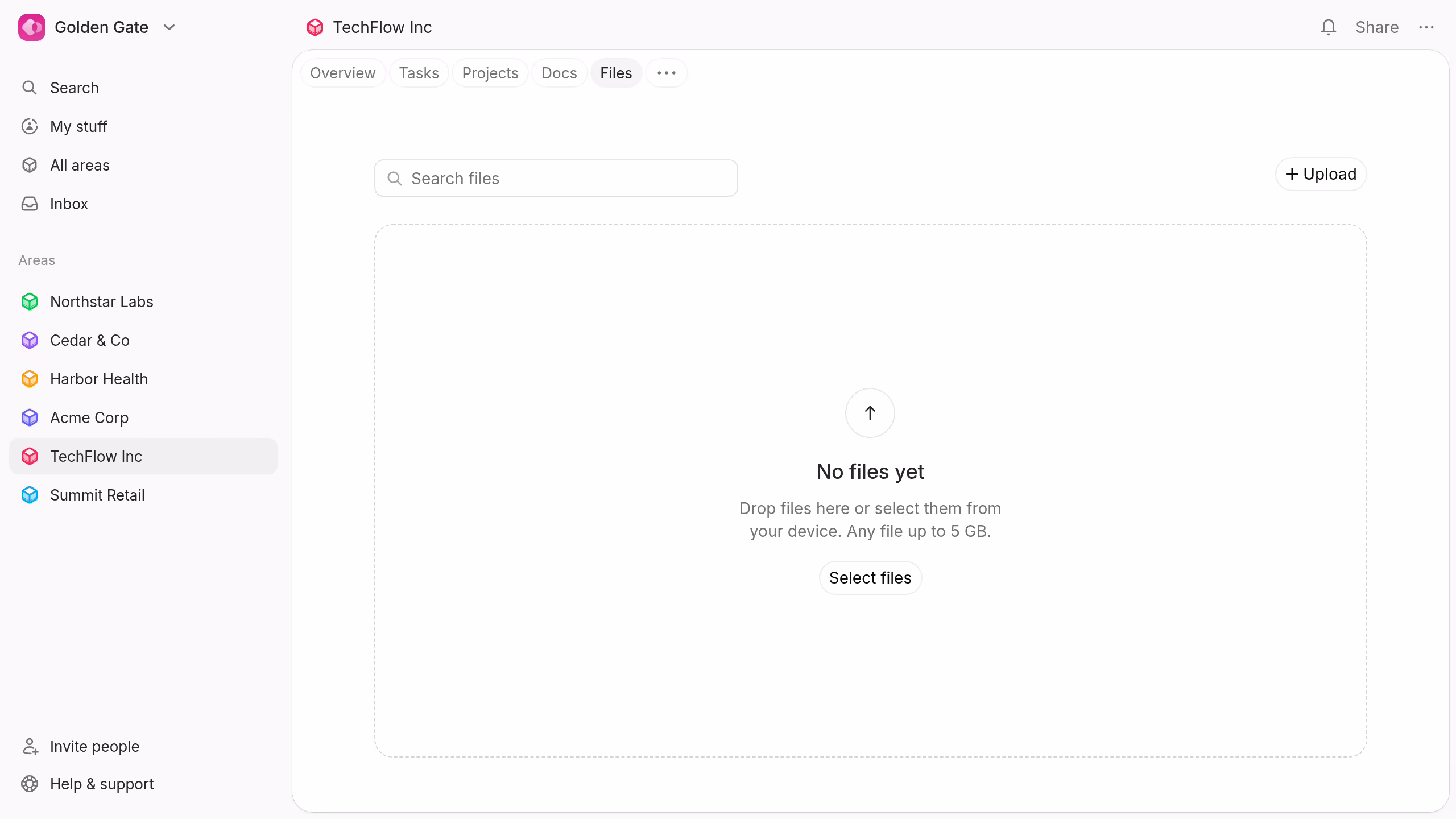Focus the Search files input field

(x=556, y=179)
